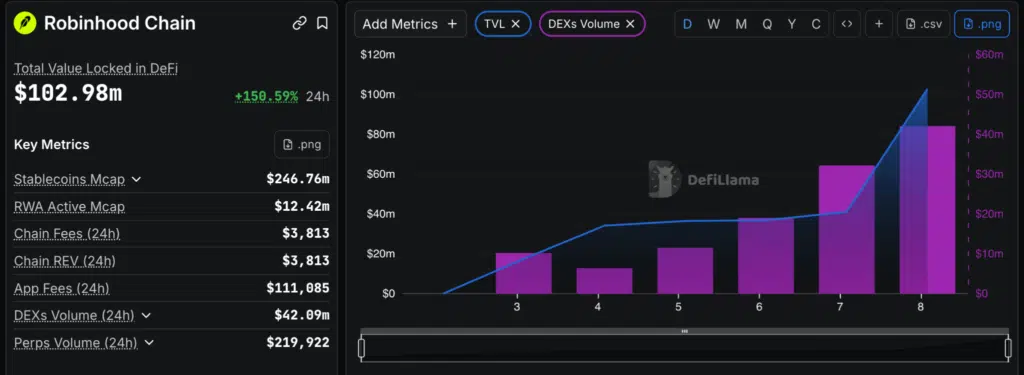Download chart data as .csv
This screenshot has height=375, width=1024.
(924, 24)
